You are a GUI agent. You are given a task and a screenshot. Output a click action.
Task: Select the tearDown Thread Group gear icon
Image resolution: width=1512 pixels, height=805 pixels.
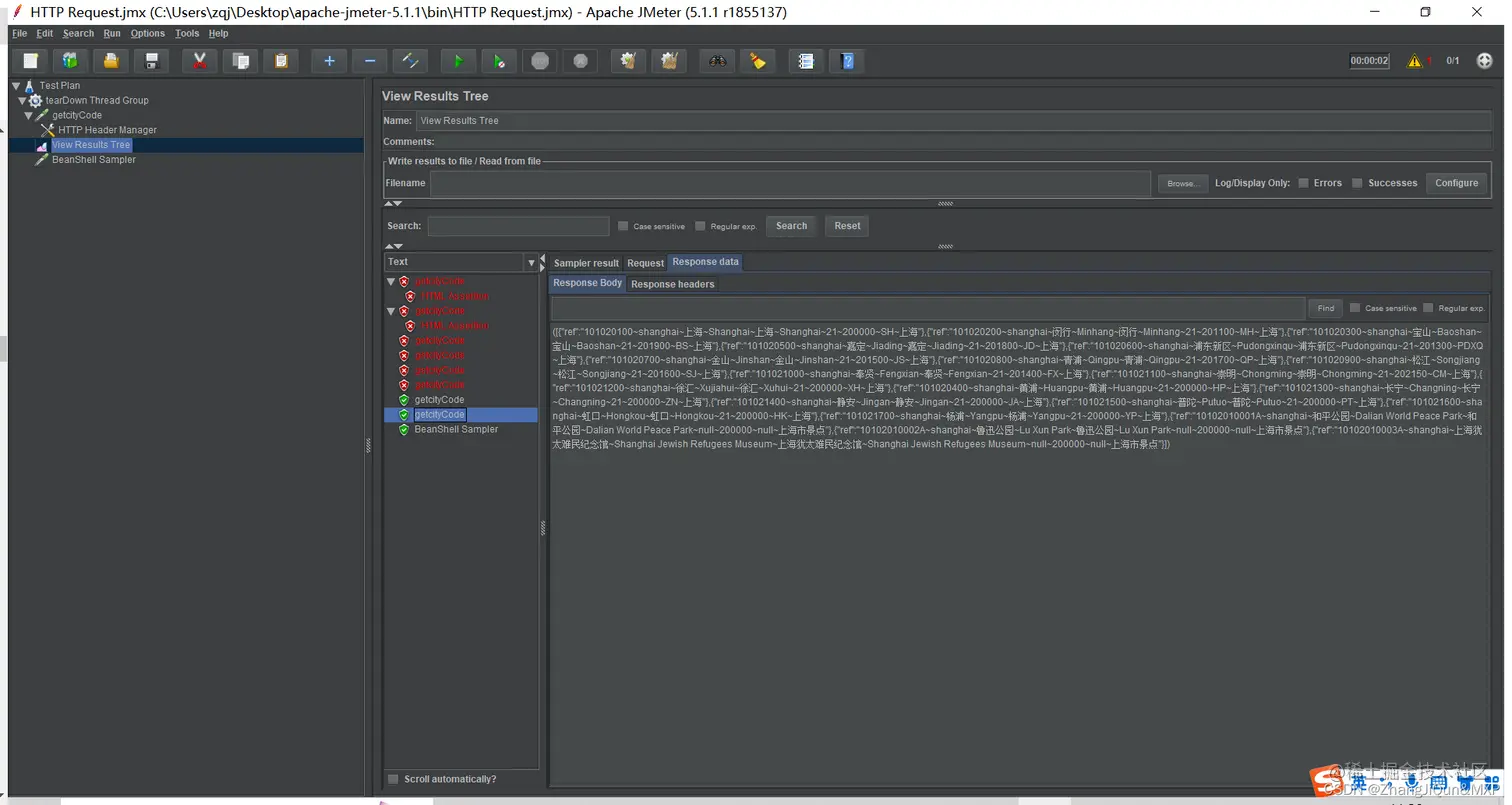tap(36, 100)
